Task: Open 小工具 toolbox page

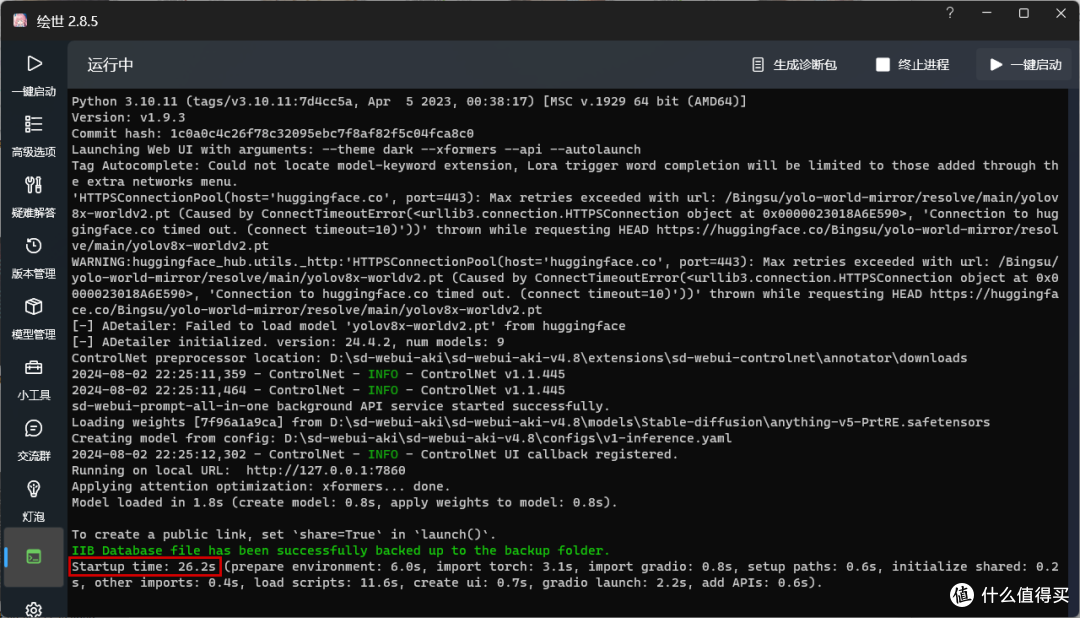Action: pyautogui.click(x=34, y=380)
